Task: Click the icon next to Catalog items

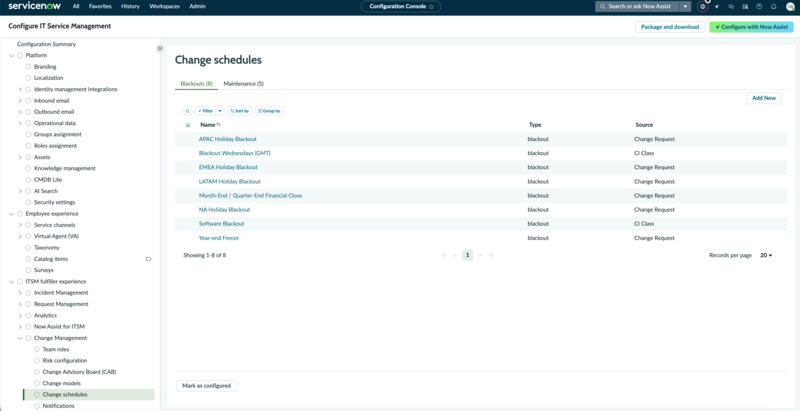Action: (x=148, y=259)
